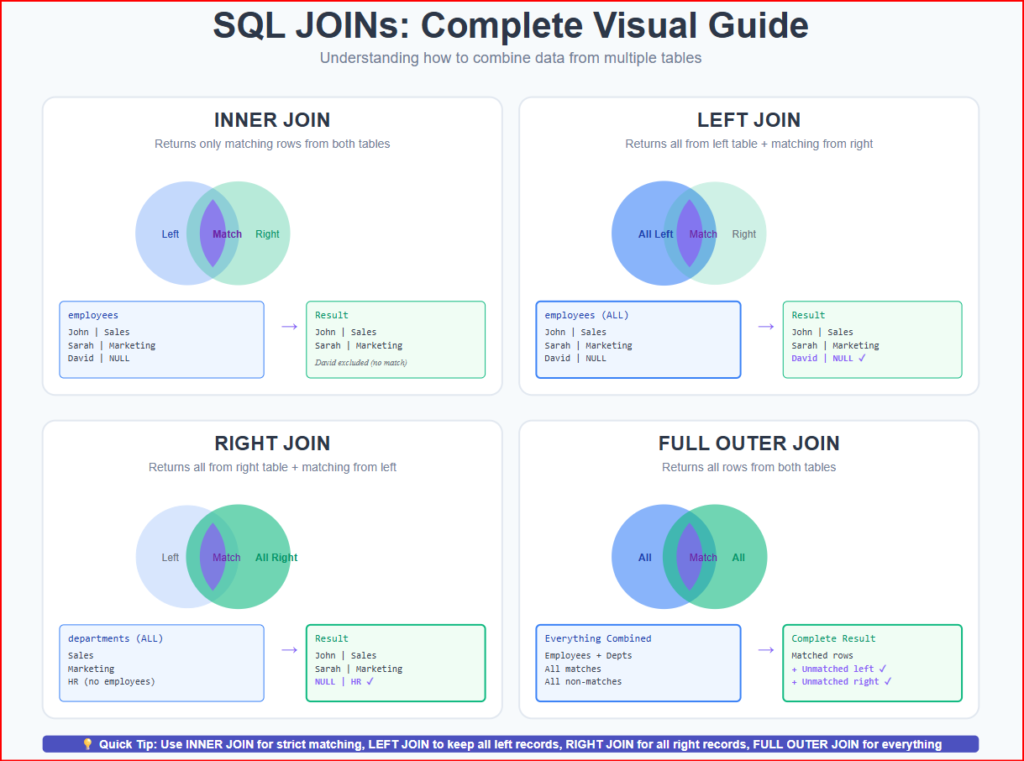The height and width of the screenshot is (761, 1024).
Task: Click 'Left' label in RIGHT JOIN diagram
Action: tap(170, 557)
